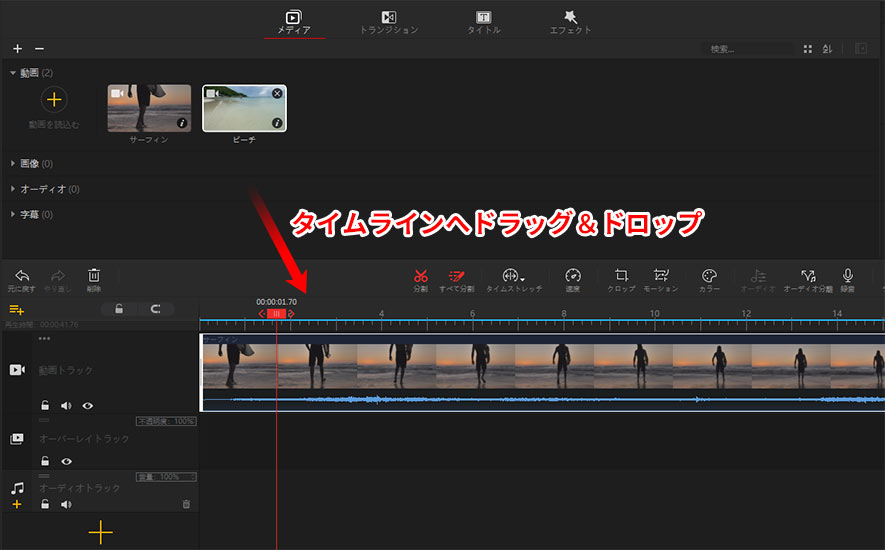The height and width of the screenshot is (550, 885).
Task: Click the すべて分割 split-all icon
Action: click(x=456, y=276)
